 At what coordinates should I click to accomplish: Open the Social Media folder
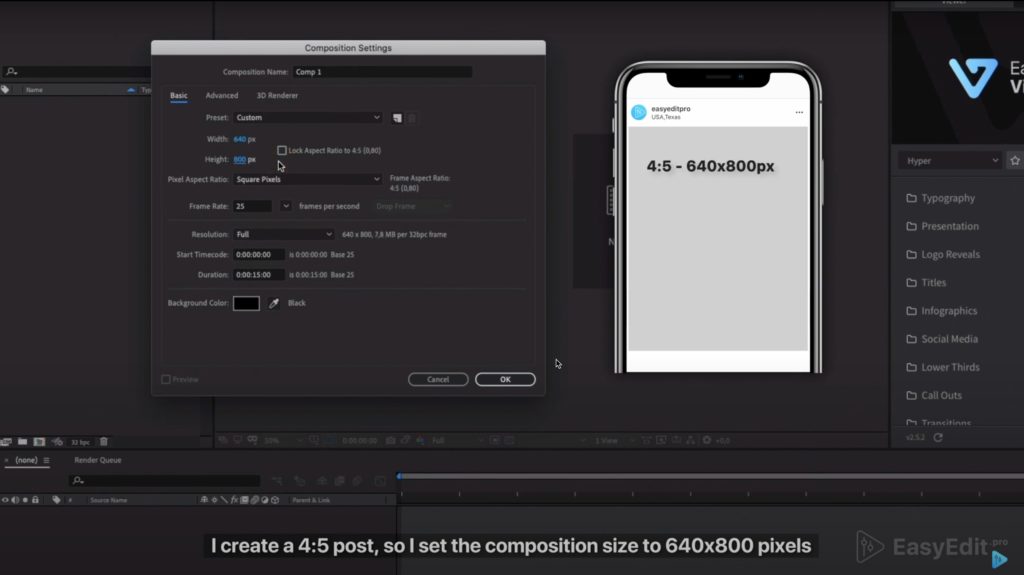click(942, 338)
